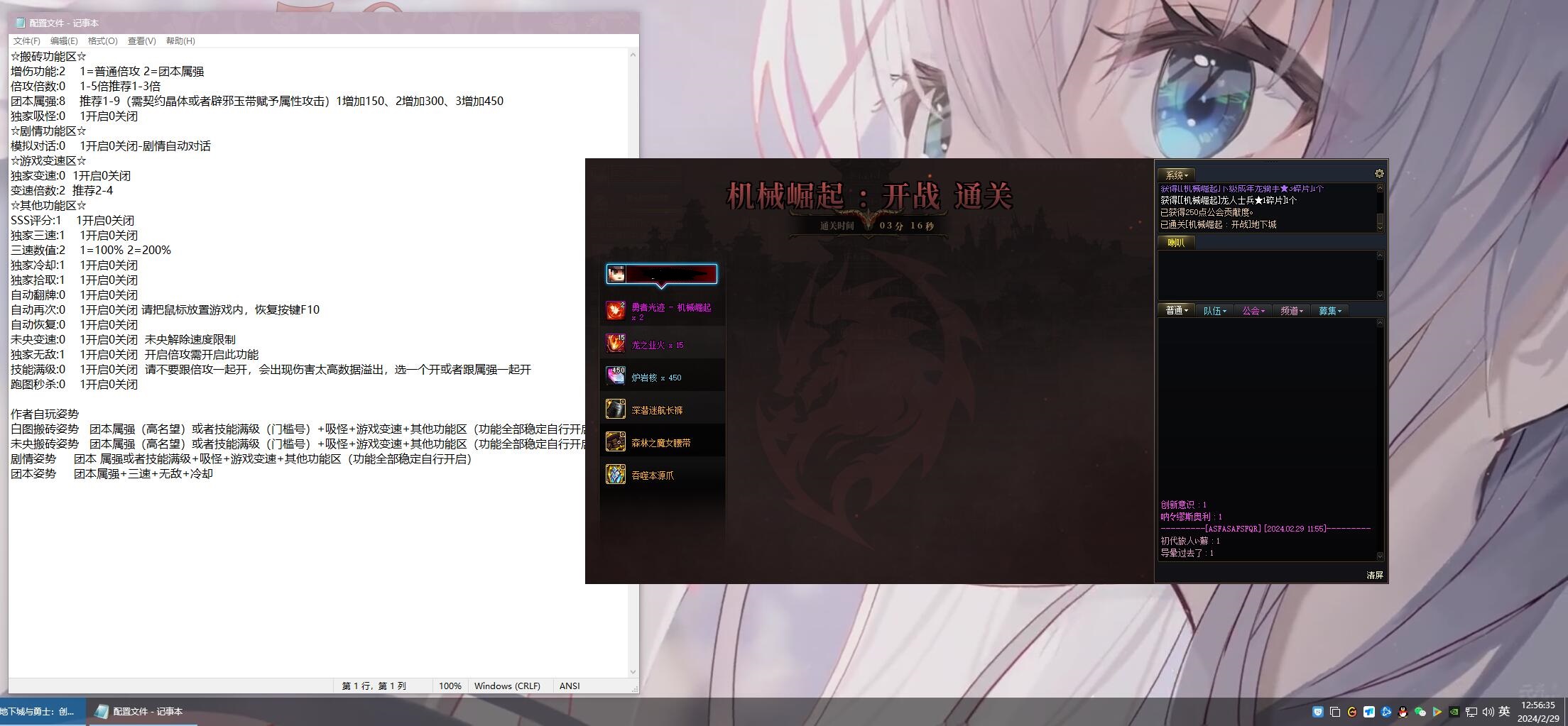Click 喇叭 panel scroll-down arrow
The height and width of the screenshot is (726, 1568).
pyautogui.click(x=1380, y=295)
